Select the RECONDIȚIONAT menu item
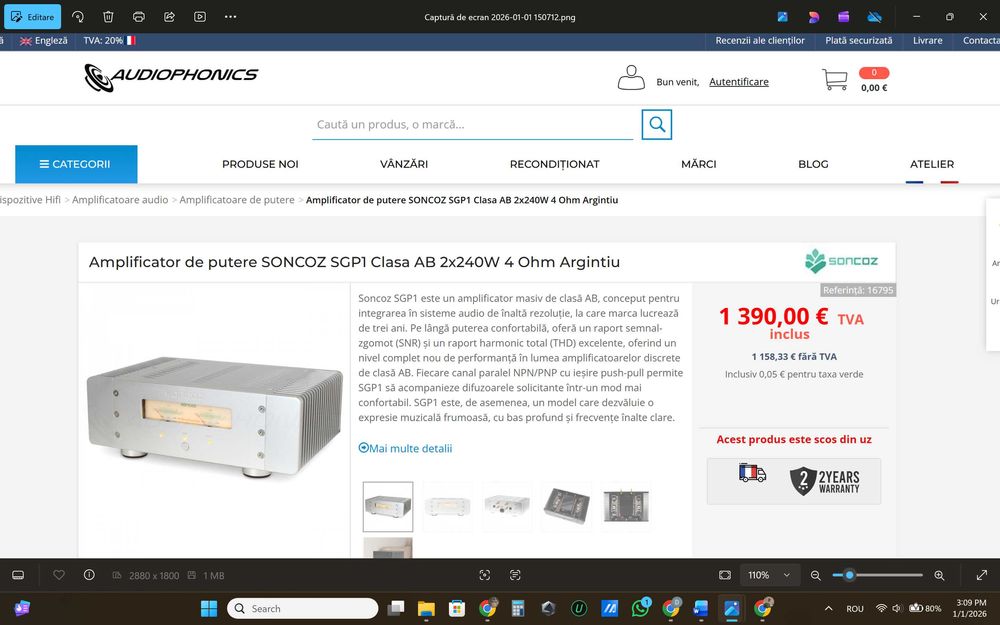This screenshot has width=1000, height=625. point(554,164)
